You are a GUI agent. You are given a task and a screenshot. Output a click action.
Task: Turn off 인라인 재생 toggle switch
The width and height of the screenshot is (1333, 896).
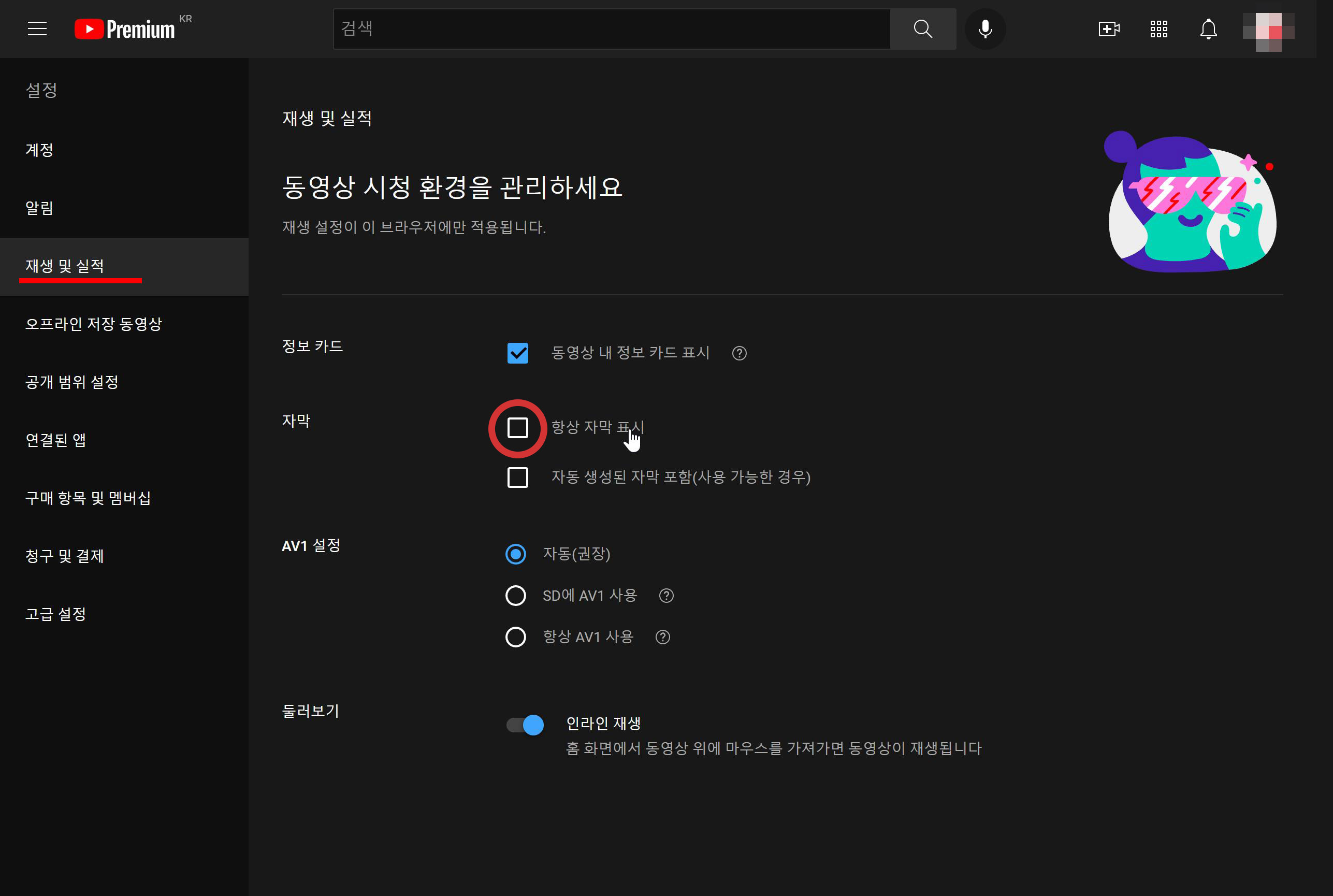pos(525,725)
